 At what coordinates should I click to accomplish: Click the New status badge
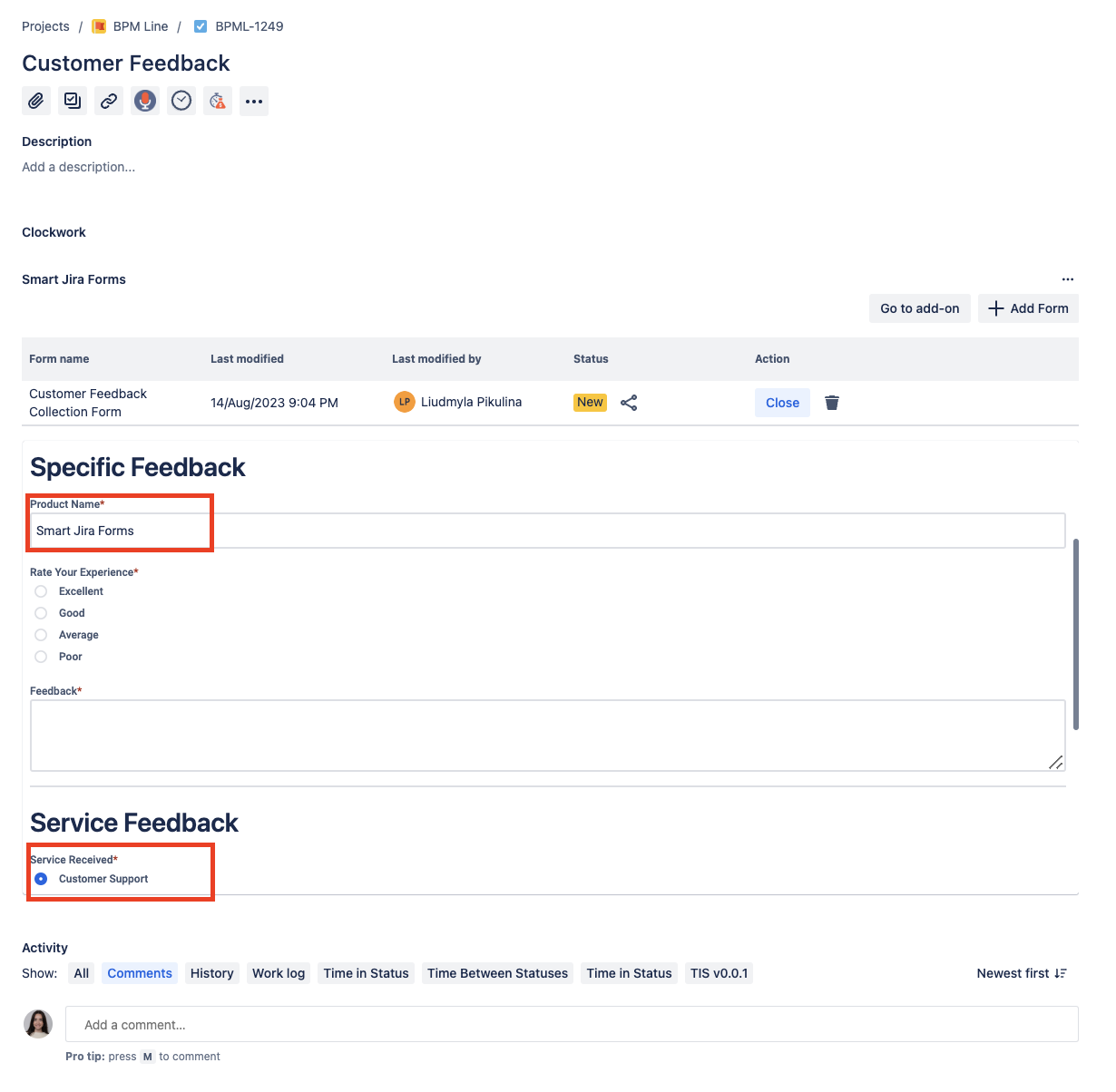[x=590, y=402]
